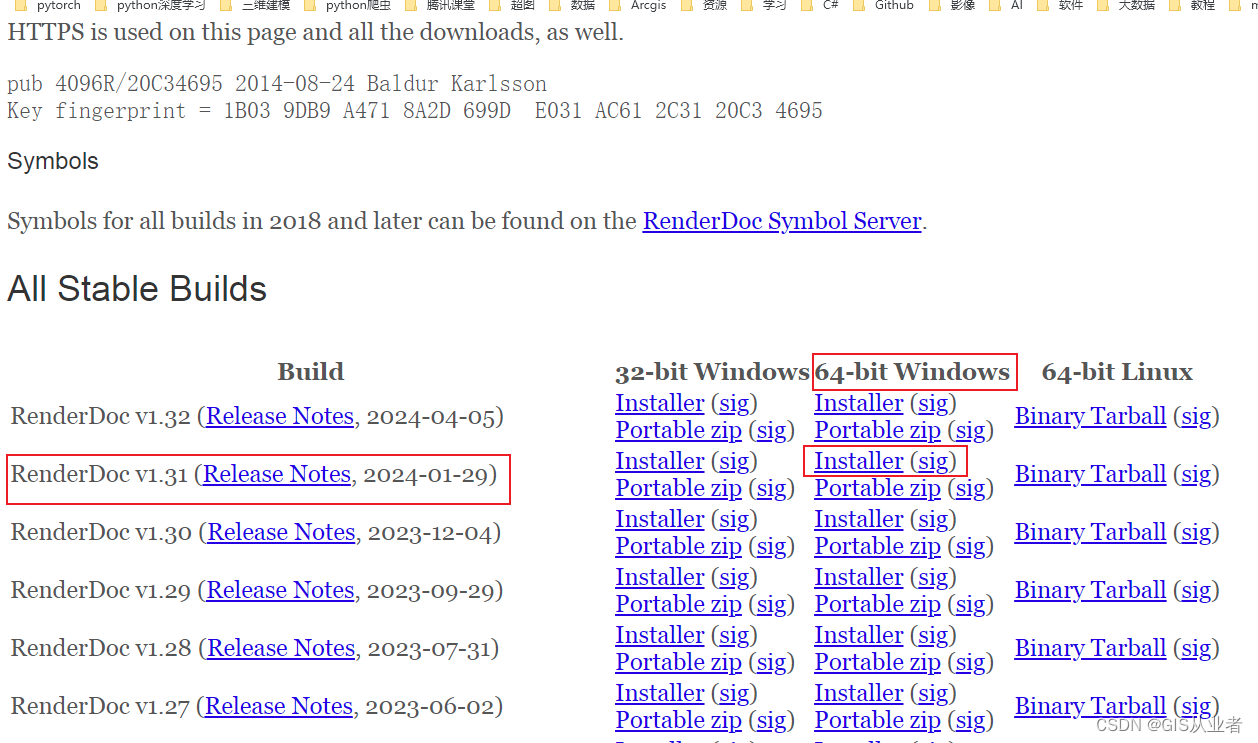The image size is (1258, 743).
Task: Get the sig for v1.30 64-bit Installer
Action: 933,519
